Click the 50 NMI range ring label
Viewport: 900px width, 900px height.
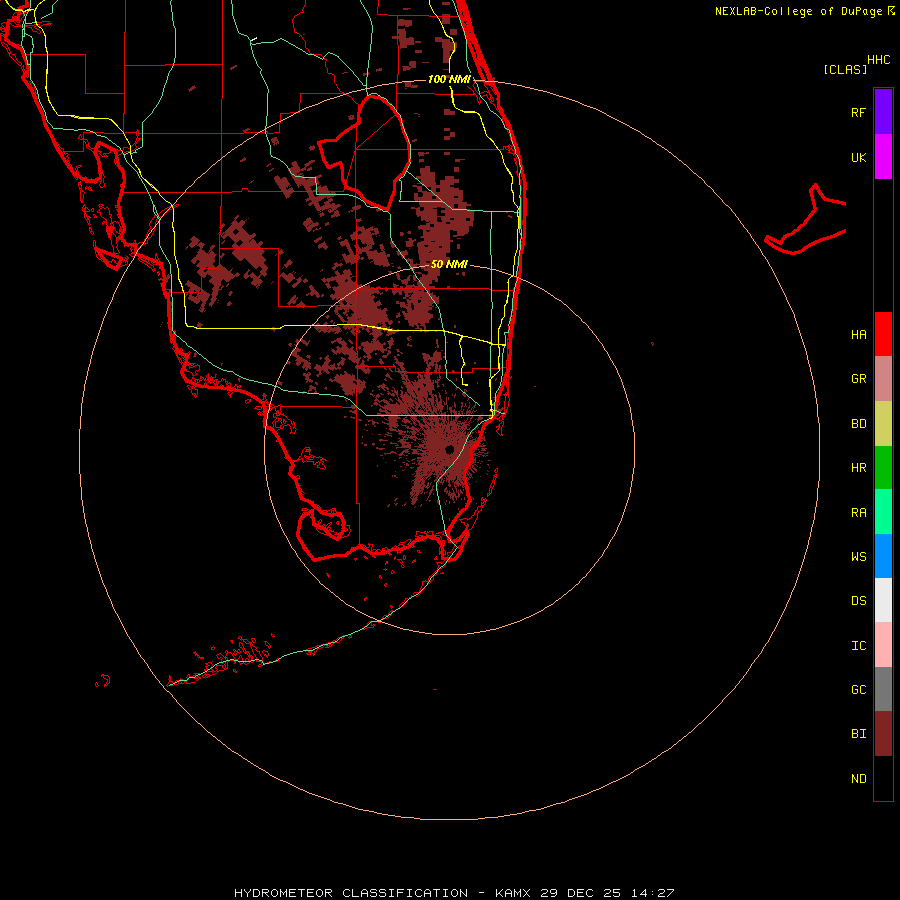[x=449, y=265]
